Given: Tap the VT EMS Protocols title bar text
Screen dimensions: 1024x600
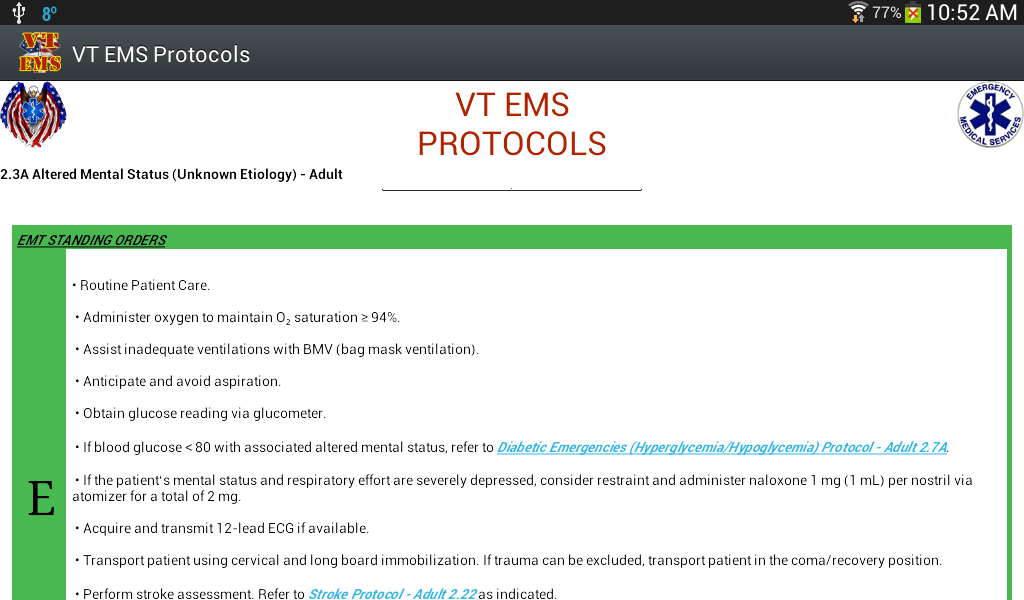Looking at the screenshot, I should tap(161, 54).
